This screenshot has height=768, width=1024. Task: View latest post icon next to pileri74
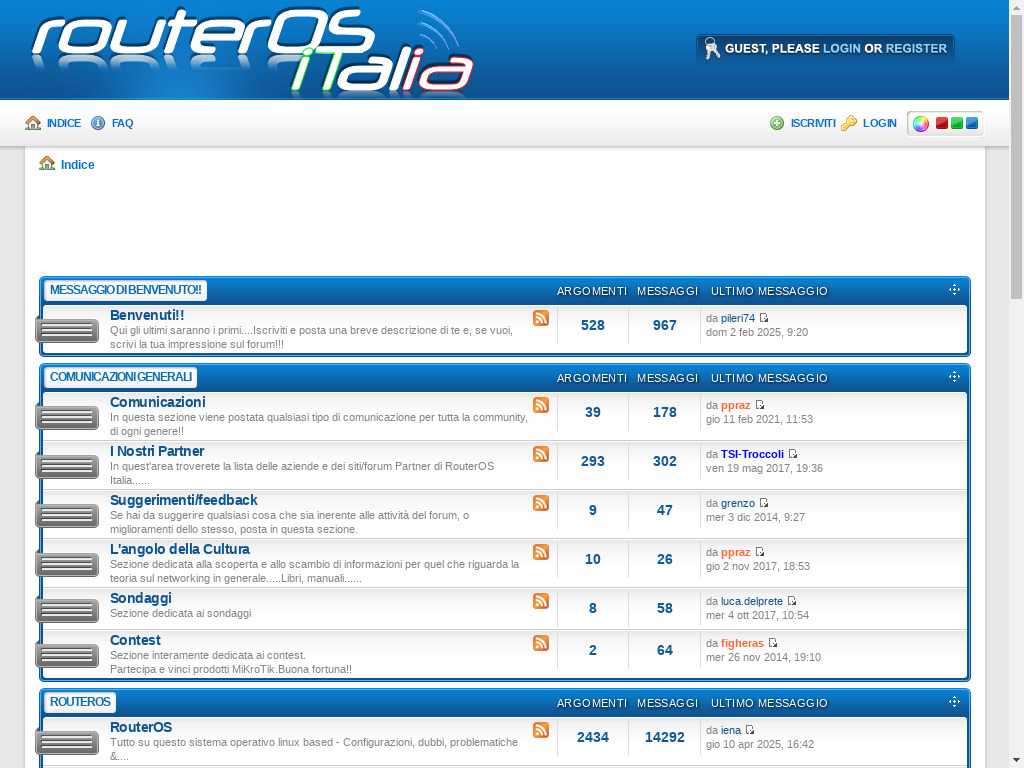click(764, 318)
